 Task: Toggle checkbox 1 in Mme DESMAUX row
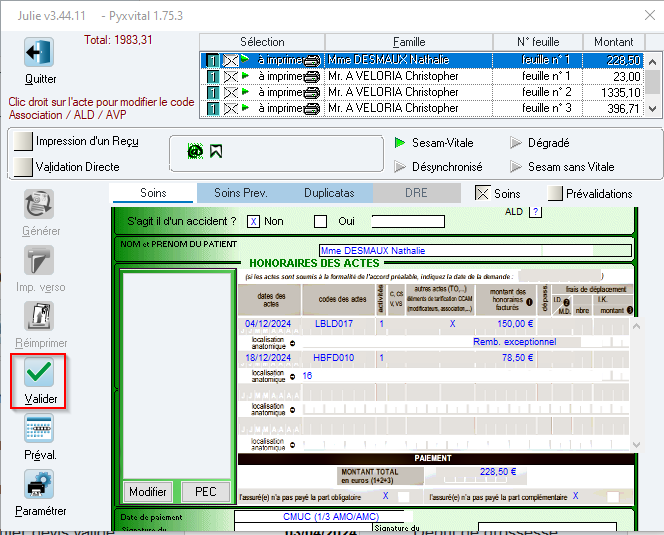click(x=213, y=61)
